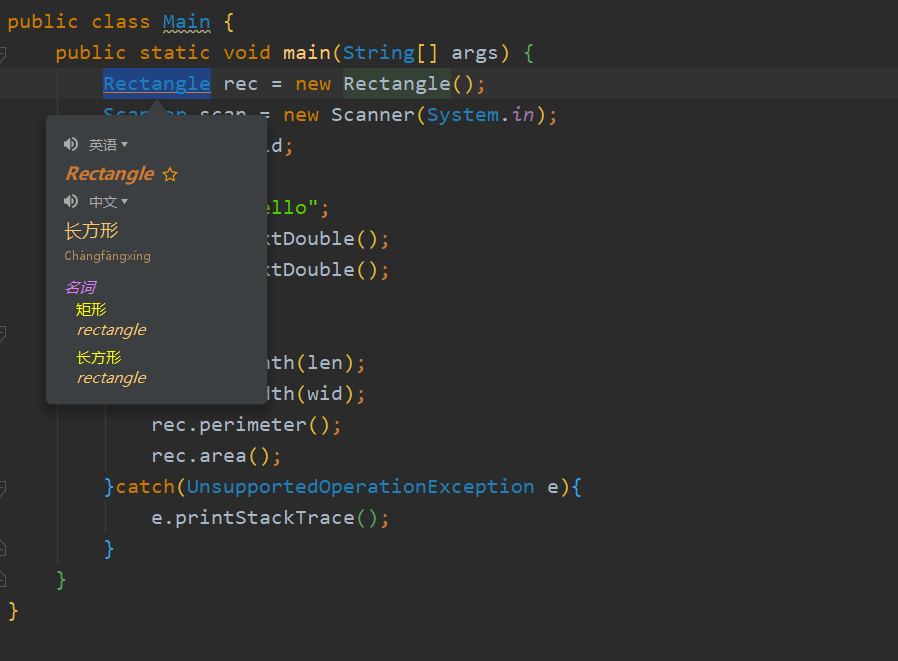This screenshot has width=898, height=661.
Task: Click the 名词 part-of-speech label
Action: point(80,287)
